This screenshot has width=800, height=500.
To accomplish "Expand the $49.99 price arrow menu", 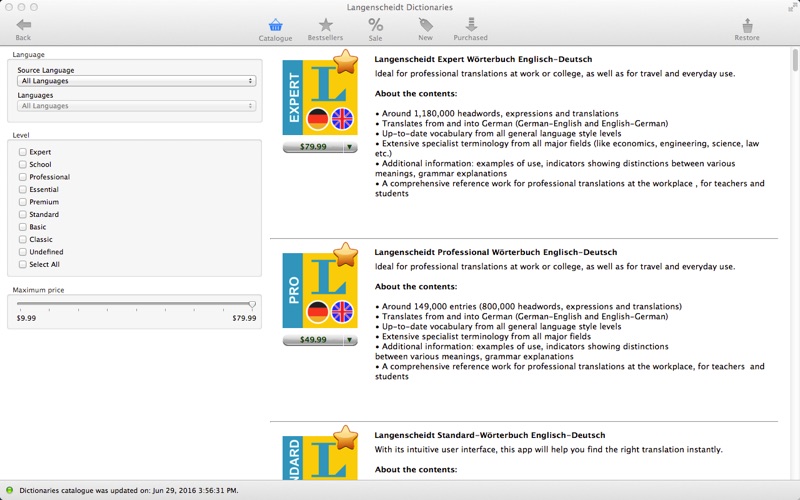I will tap(349, 340).
